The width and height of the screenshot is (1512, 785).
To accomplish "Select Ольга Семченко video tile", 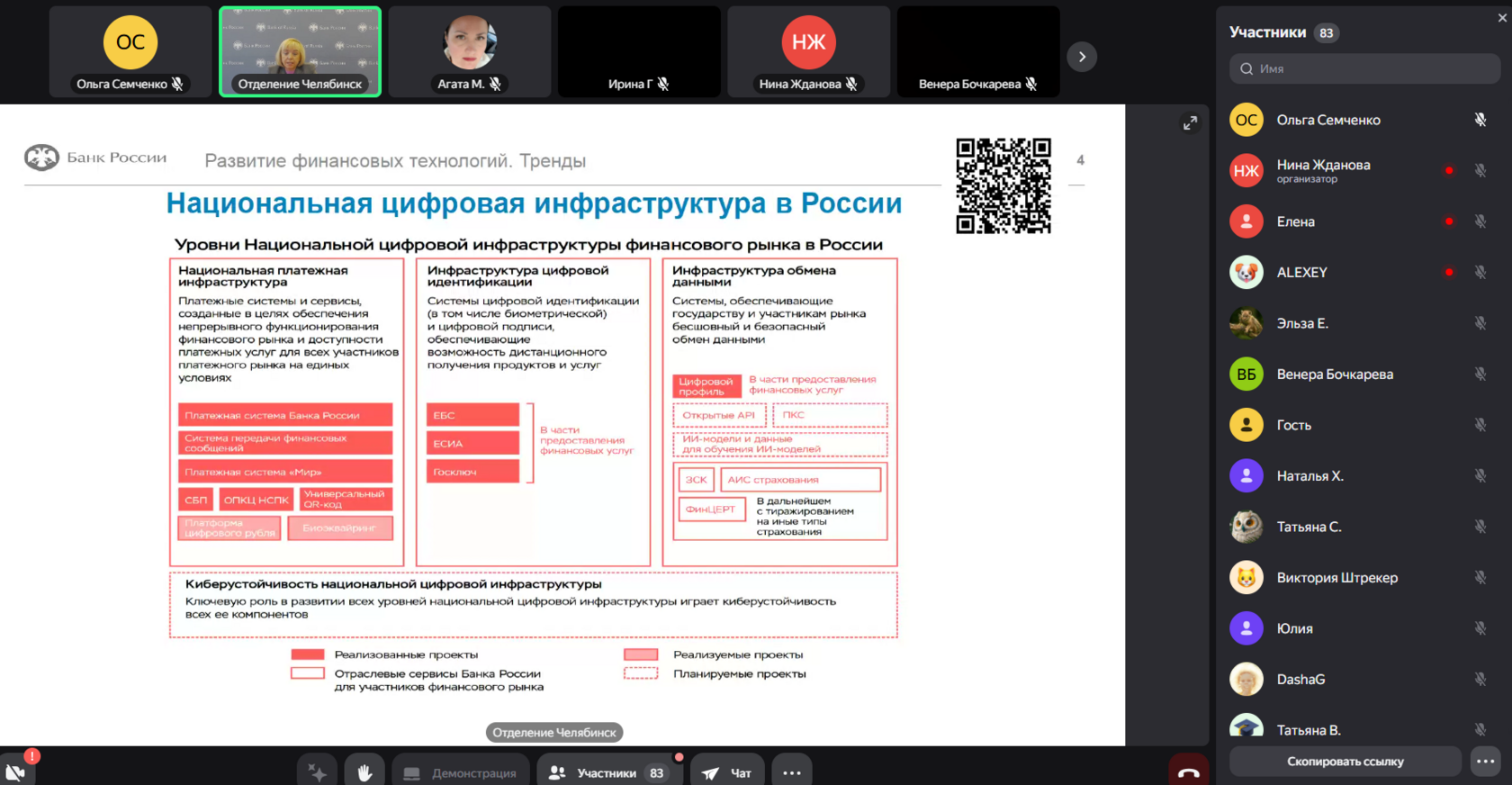I will (130, 51).
